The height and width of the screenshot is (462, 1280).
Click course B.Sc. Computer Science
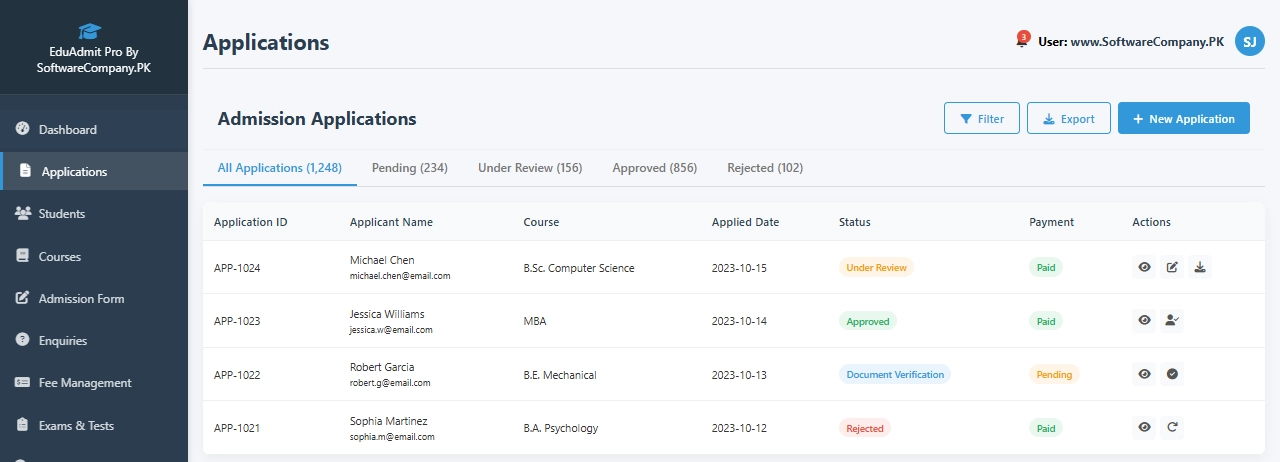(x=579, y=268)
